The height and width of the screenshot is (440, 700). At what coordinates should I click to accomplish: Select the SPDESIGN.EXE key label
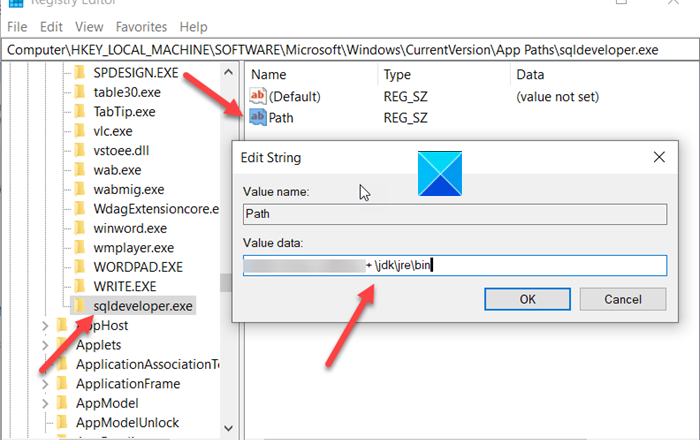[x=136, y=73]
